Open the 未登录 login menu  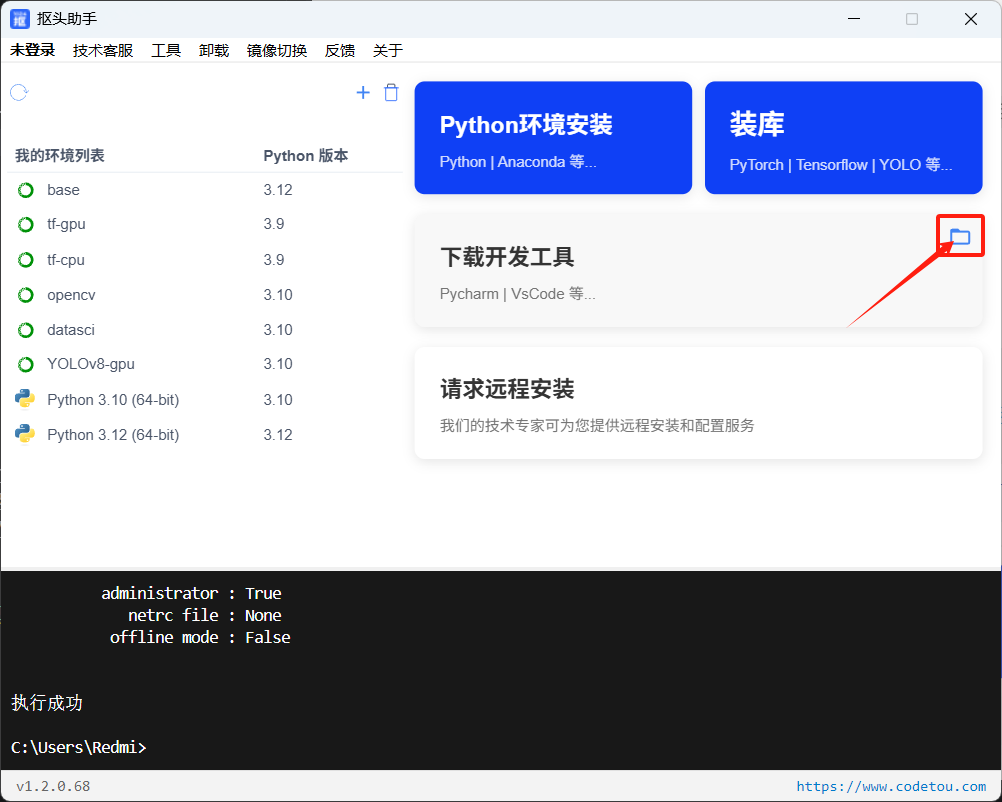pos(32,50)
